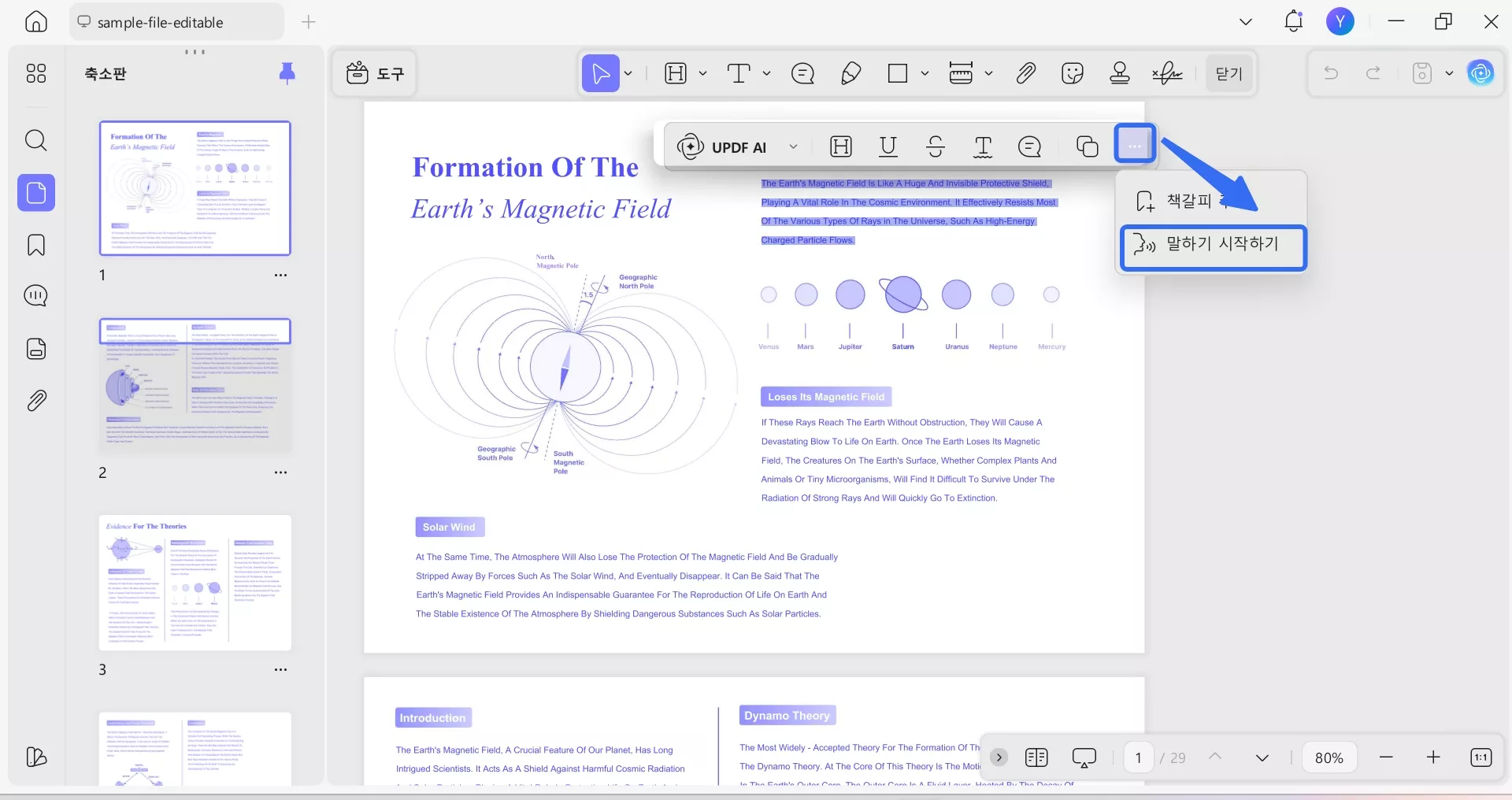1512x800 pixels.
Task: Undo the last action
Action: coord(1331,73)
